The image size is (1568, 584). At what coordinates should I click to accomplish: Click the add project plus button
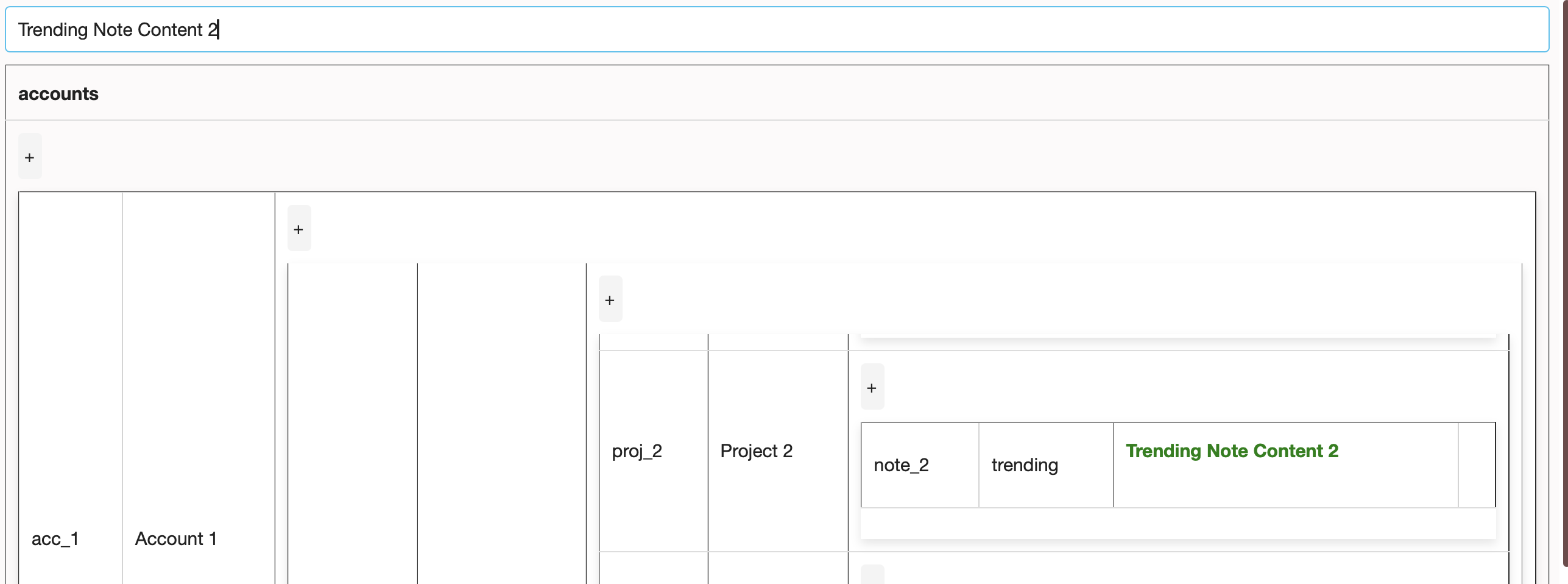point(609,299)
